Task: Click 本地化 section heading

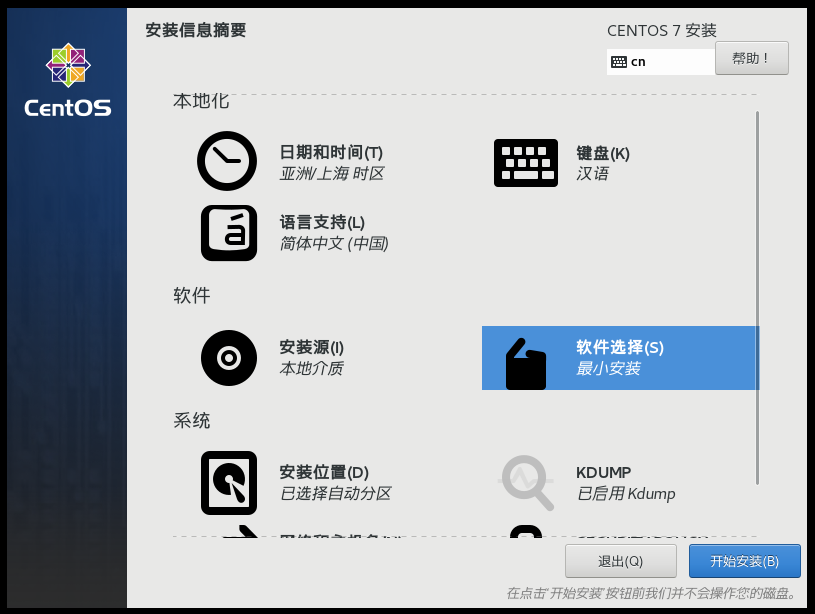Action: point(201,101)
